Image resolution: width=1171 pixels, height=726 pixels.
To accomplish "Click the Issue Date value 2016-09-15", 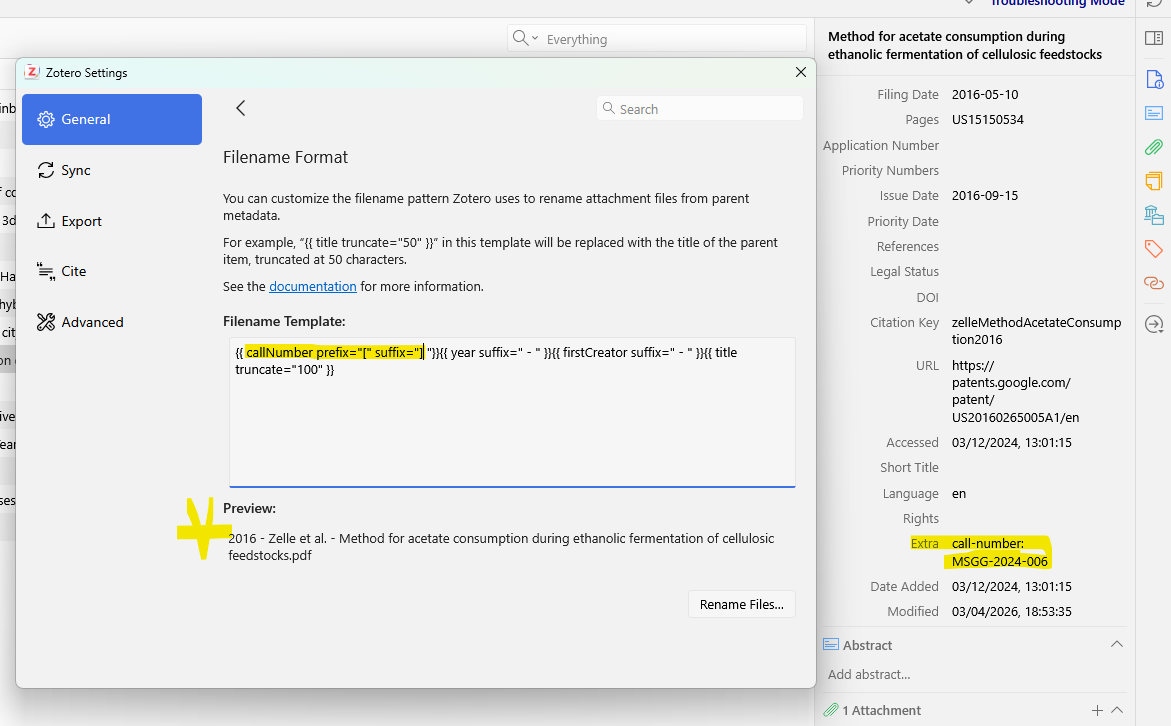I will point(984,196).
